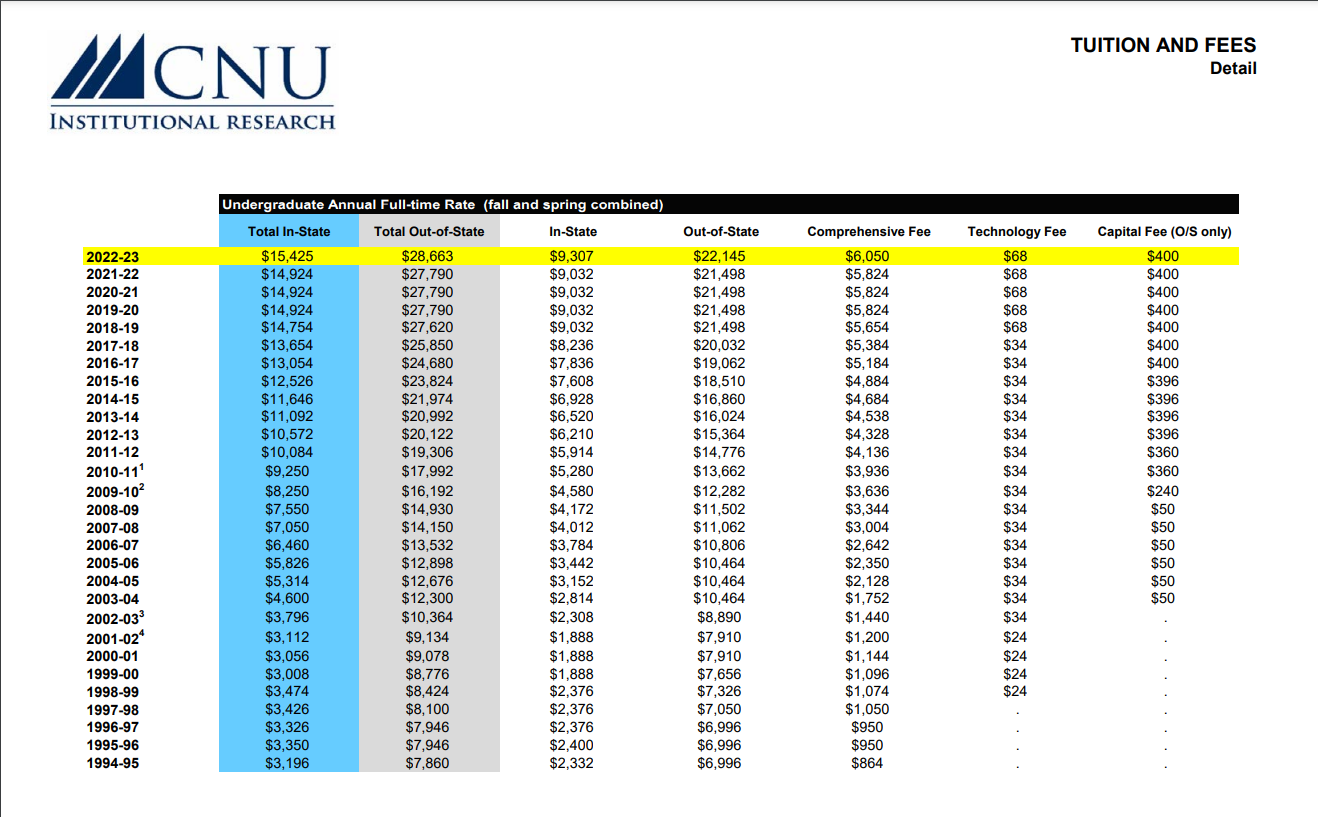The image size is (1318, 817).
Task: Click the $24,680 total out-of-state cell
Action: [427, 363]
